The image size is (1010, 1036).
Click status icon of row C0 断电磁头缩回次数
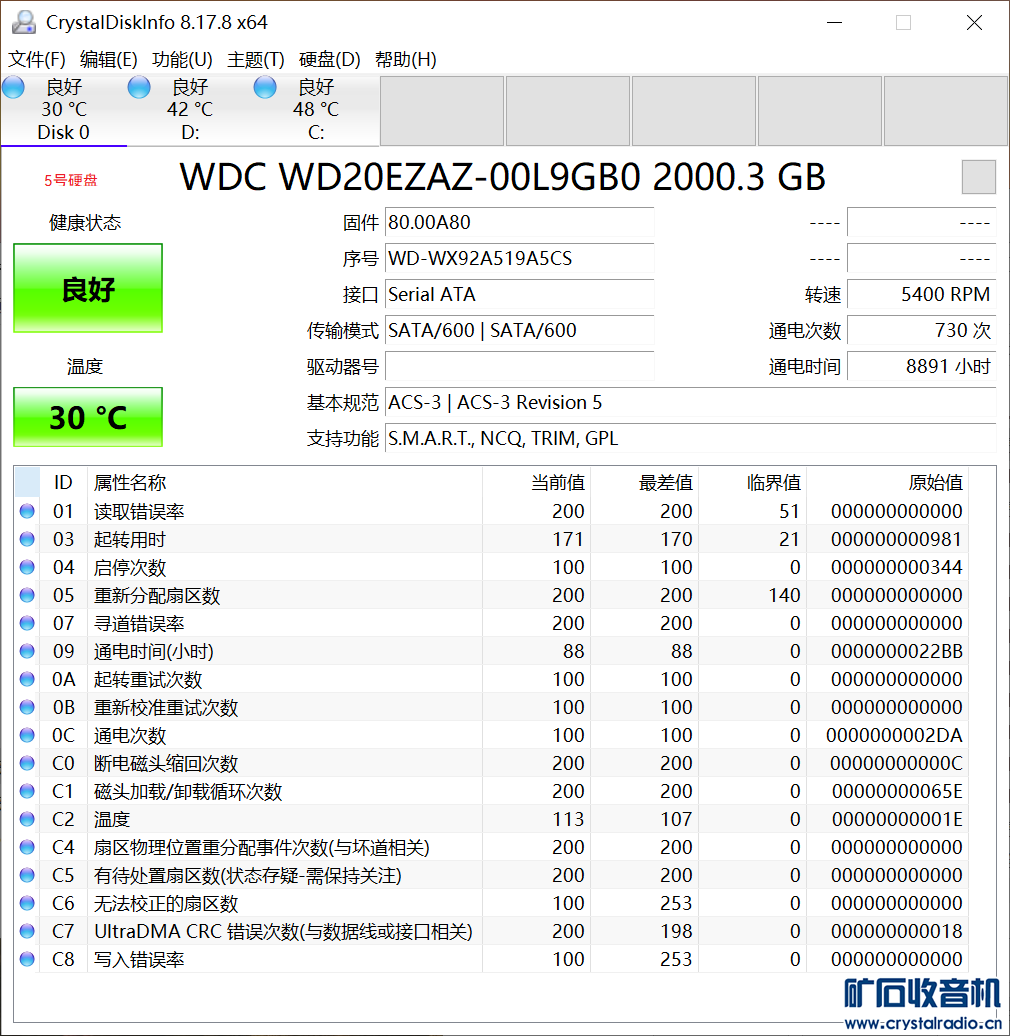point(27,763)
